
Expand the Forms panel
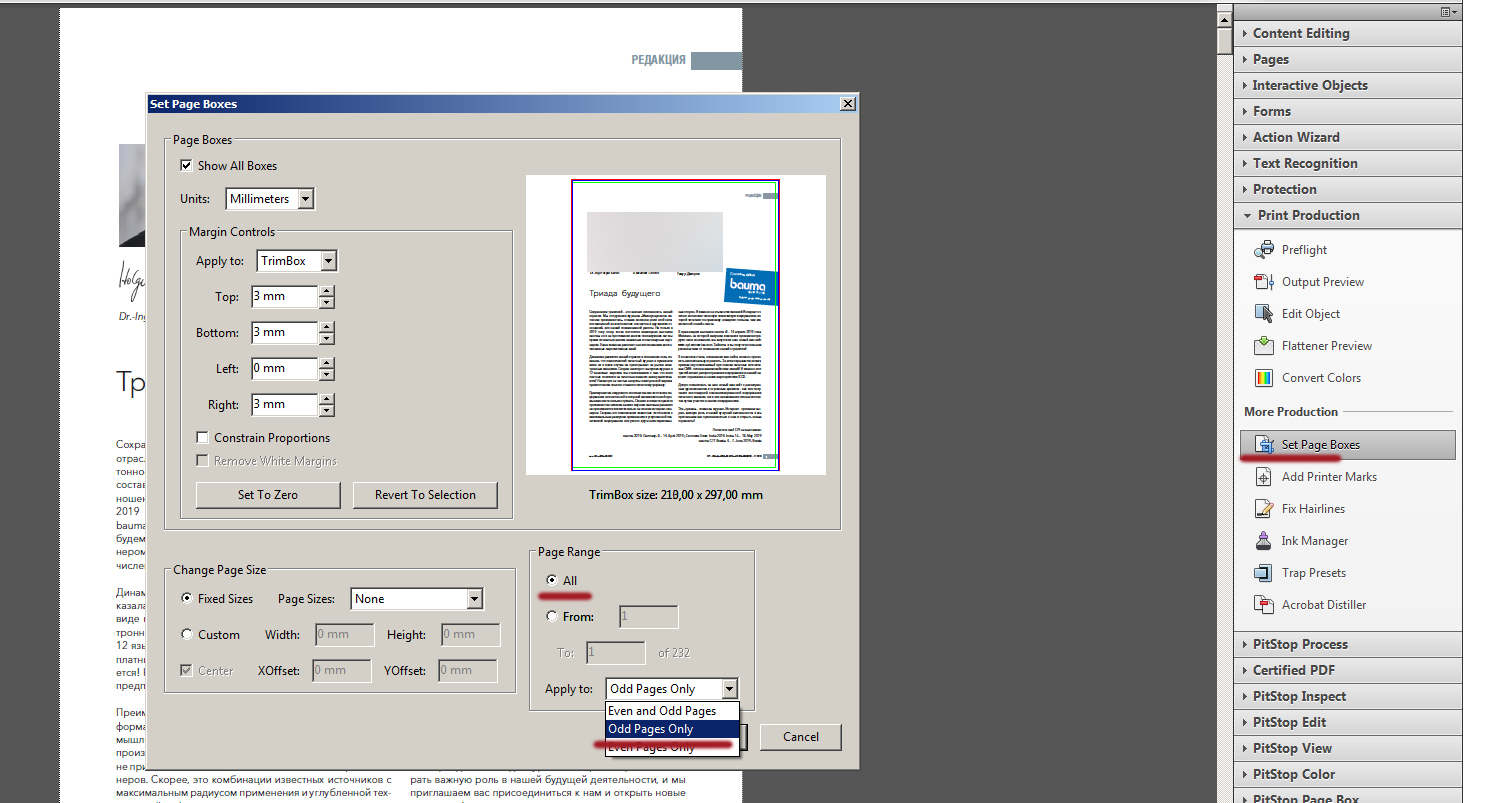pyautogui.click(x=1347, y=111)
